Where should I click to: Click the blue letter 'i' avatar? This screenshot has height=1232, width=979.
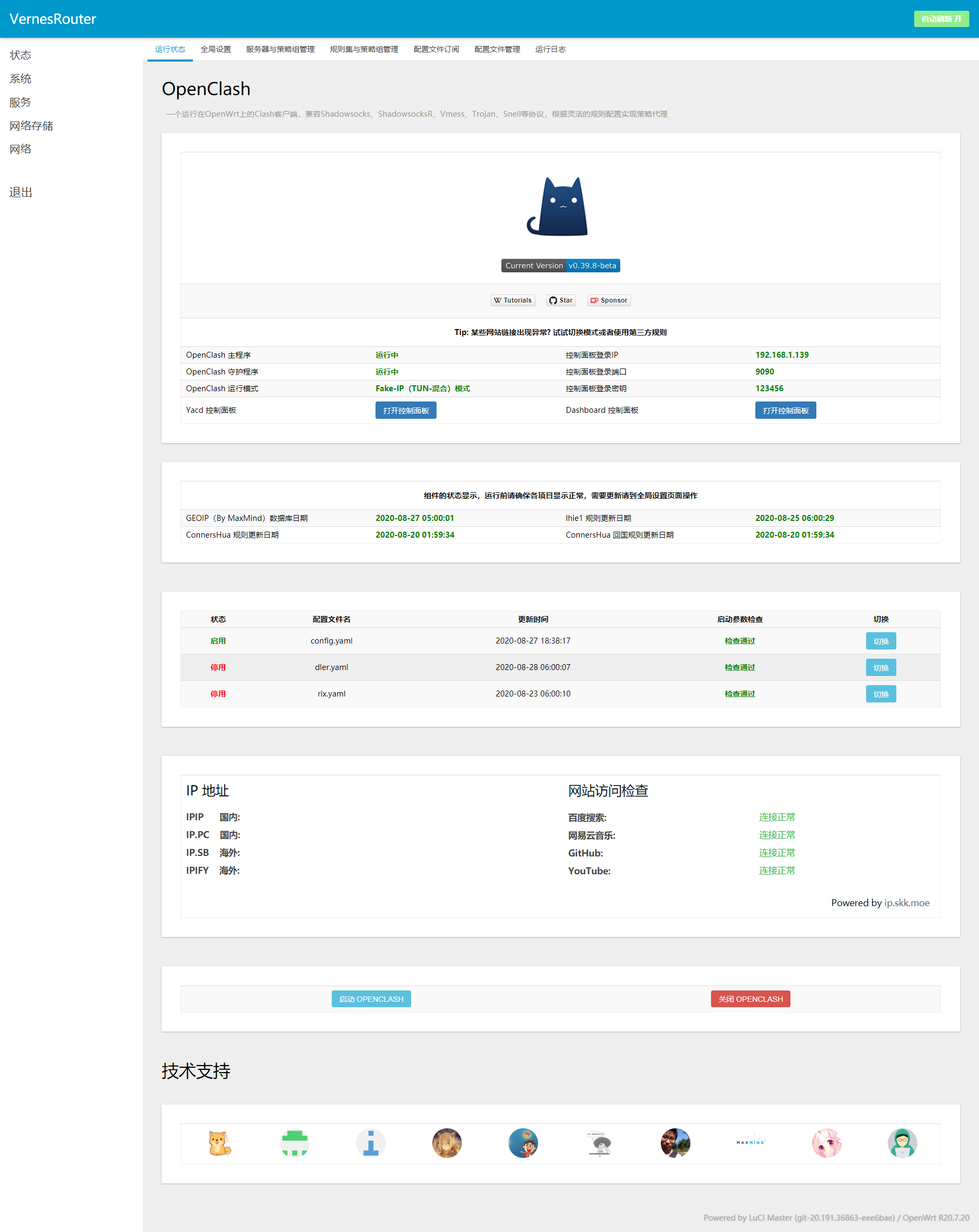pyautogui.click(x=371, y=1143)
